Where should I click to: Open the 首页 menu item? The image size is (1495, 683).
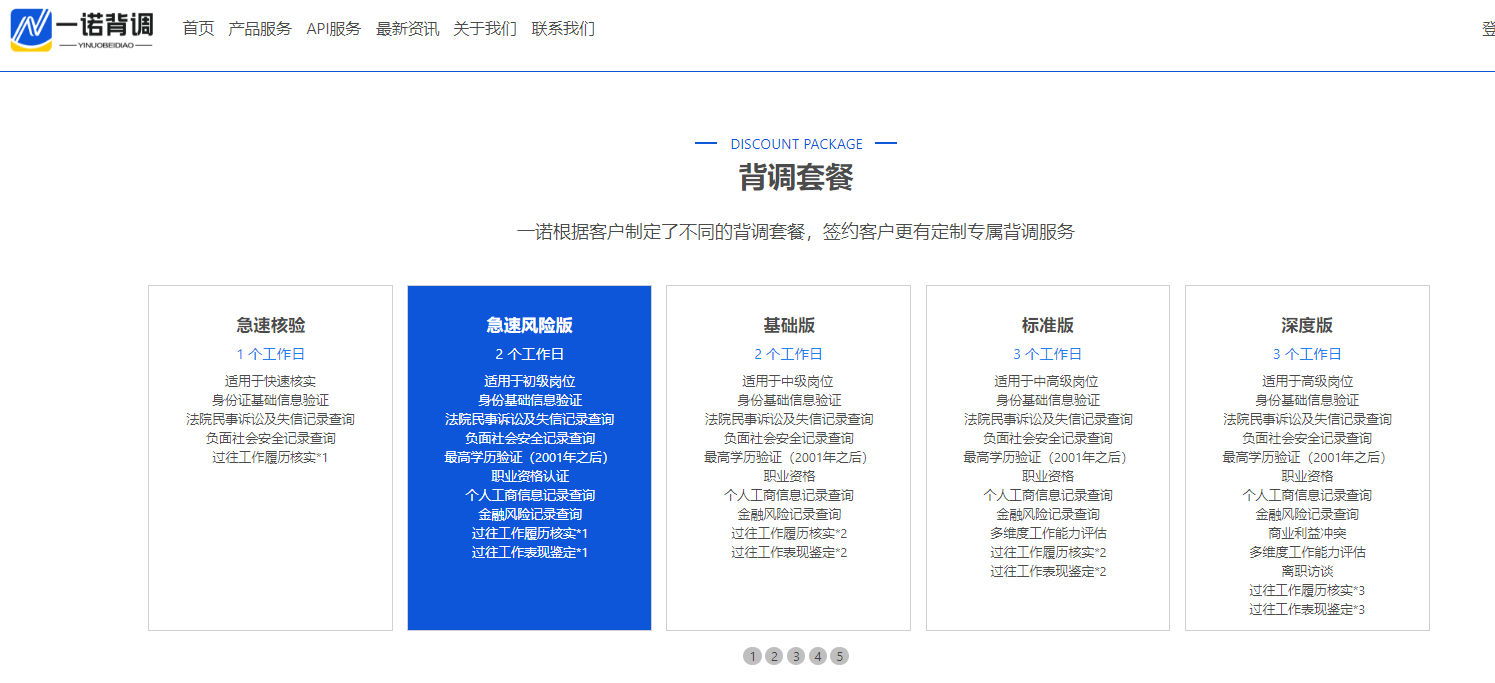tap(198, 29)
